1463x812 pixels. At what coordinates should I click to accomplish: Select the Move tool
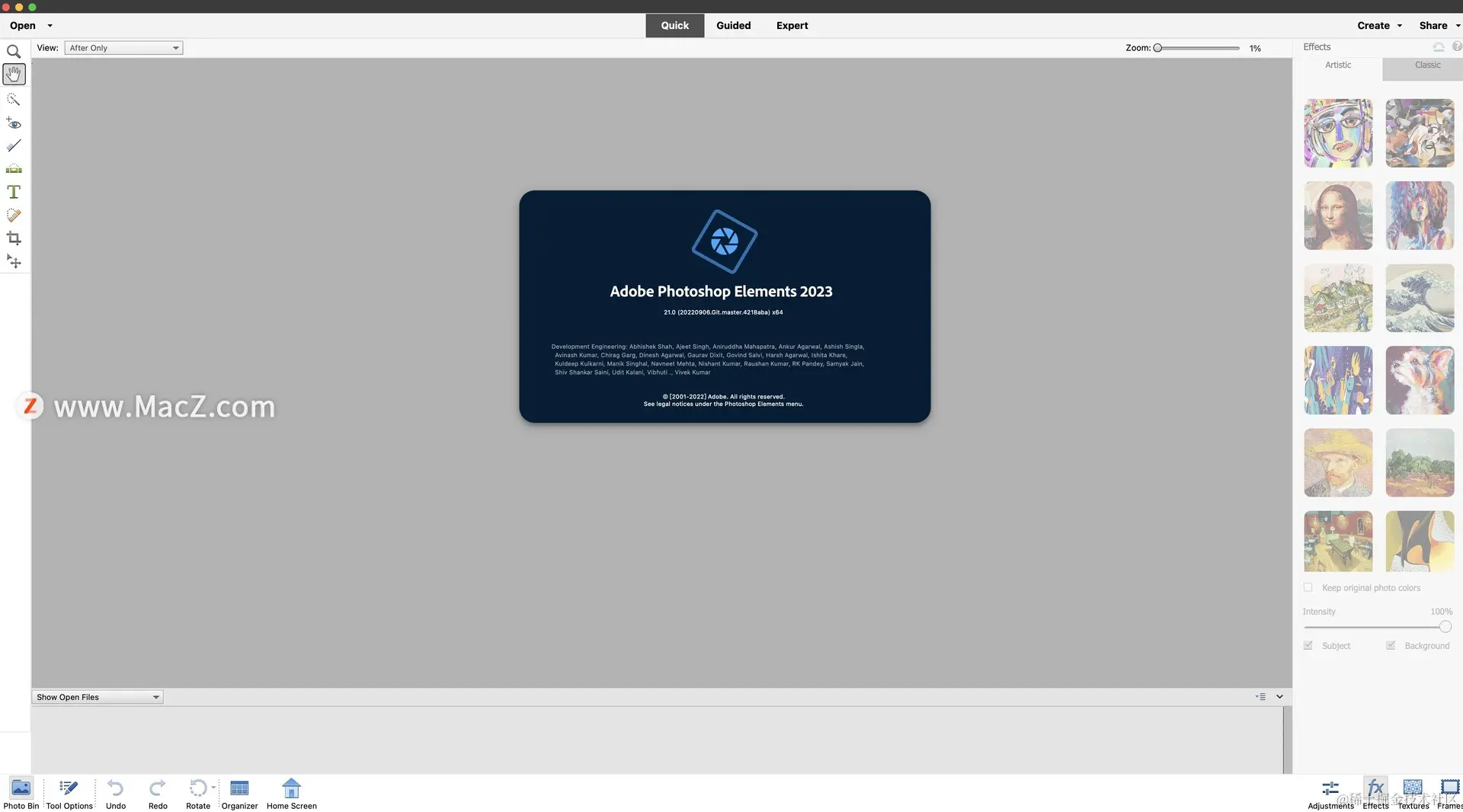[x=14, y=261]
